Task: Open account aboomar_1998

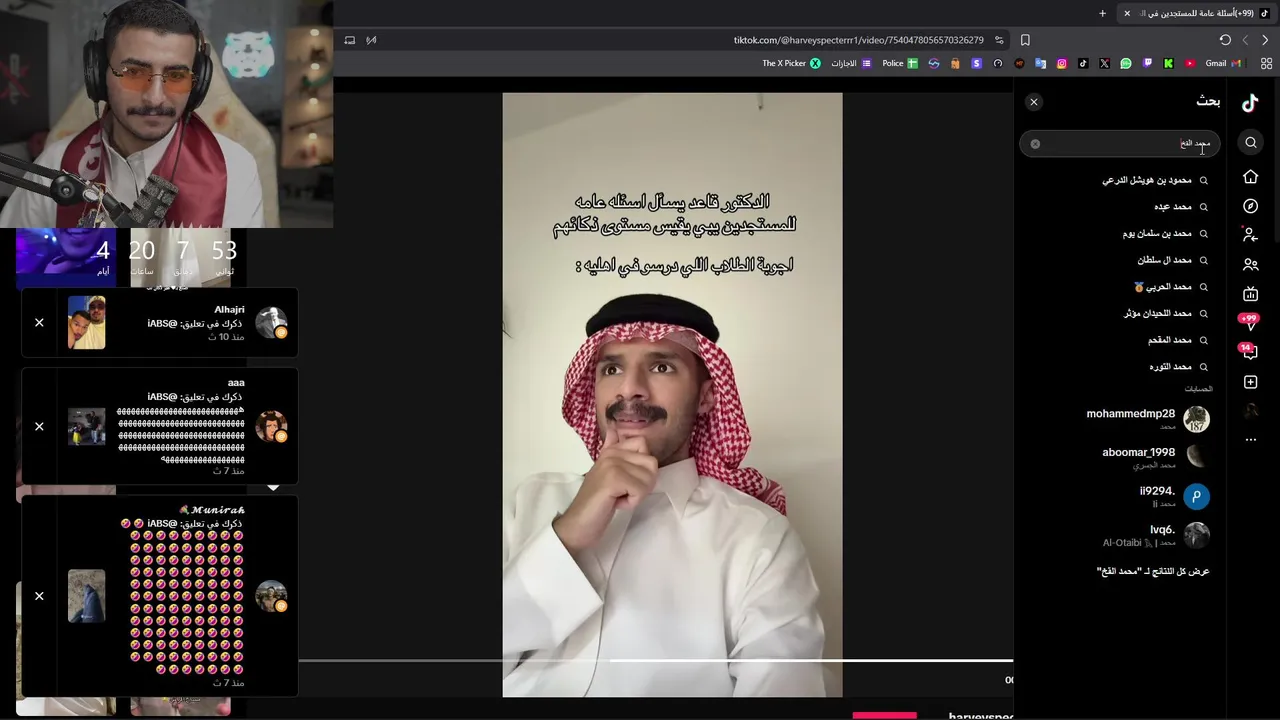Action: pos(1155,457)
